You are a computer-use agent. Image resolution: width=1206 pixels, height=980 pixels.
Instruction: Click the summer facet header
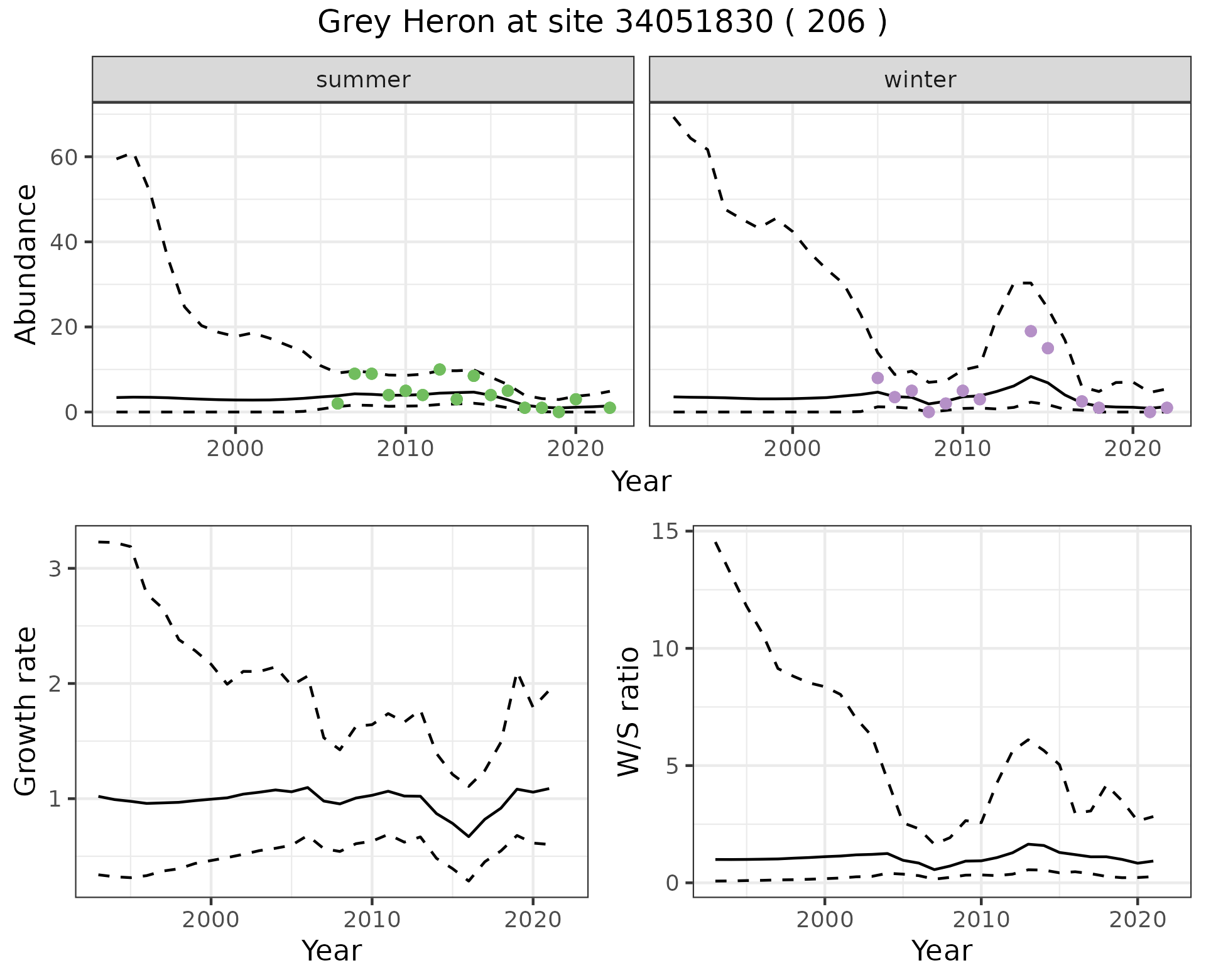(x=363, y=80)
